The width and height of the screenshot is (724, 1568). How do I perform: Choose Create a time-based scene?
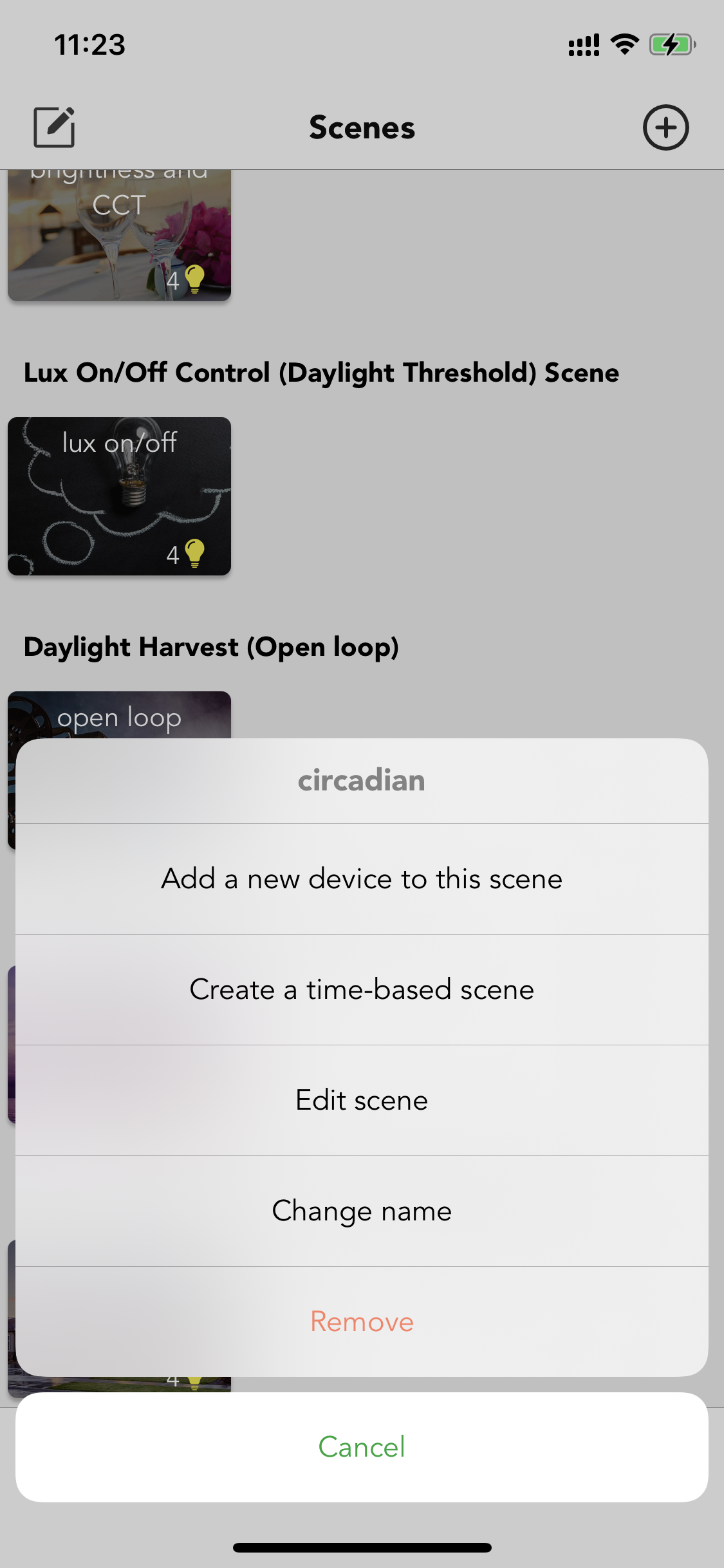tap(362, 989)
